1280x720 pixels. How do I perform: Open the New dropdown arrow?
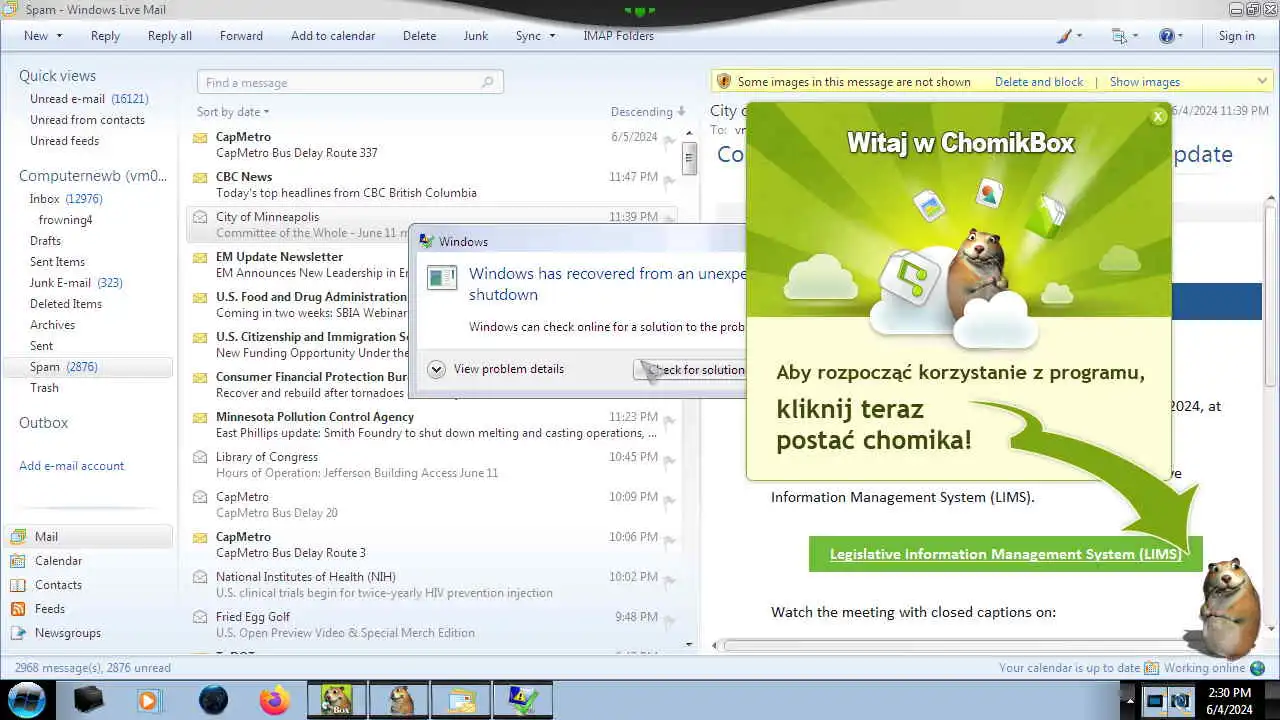(x=59, y=36)
